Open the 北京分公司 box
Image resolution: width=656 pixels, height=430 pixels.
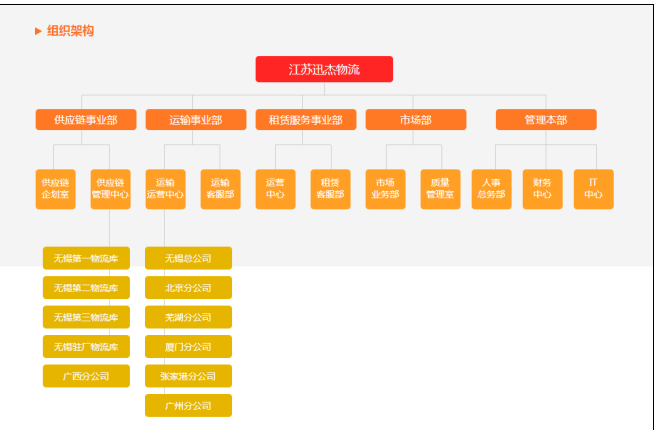click(x=188, y=287)
